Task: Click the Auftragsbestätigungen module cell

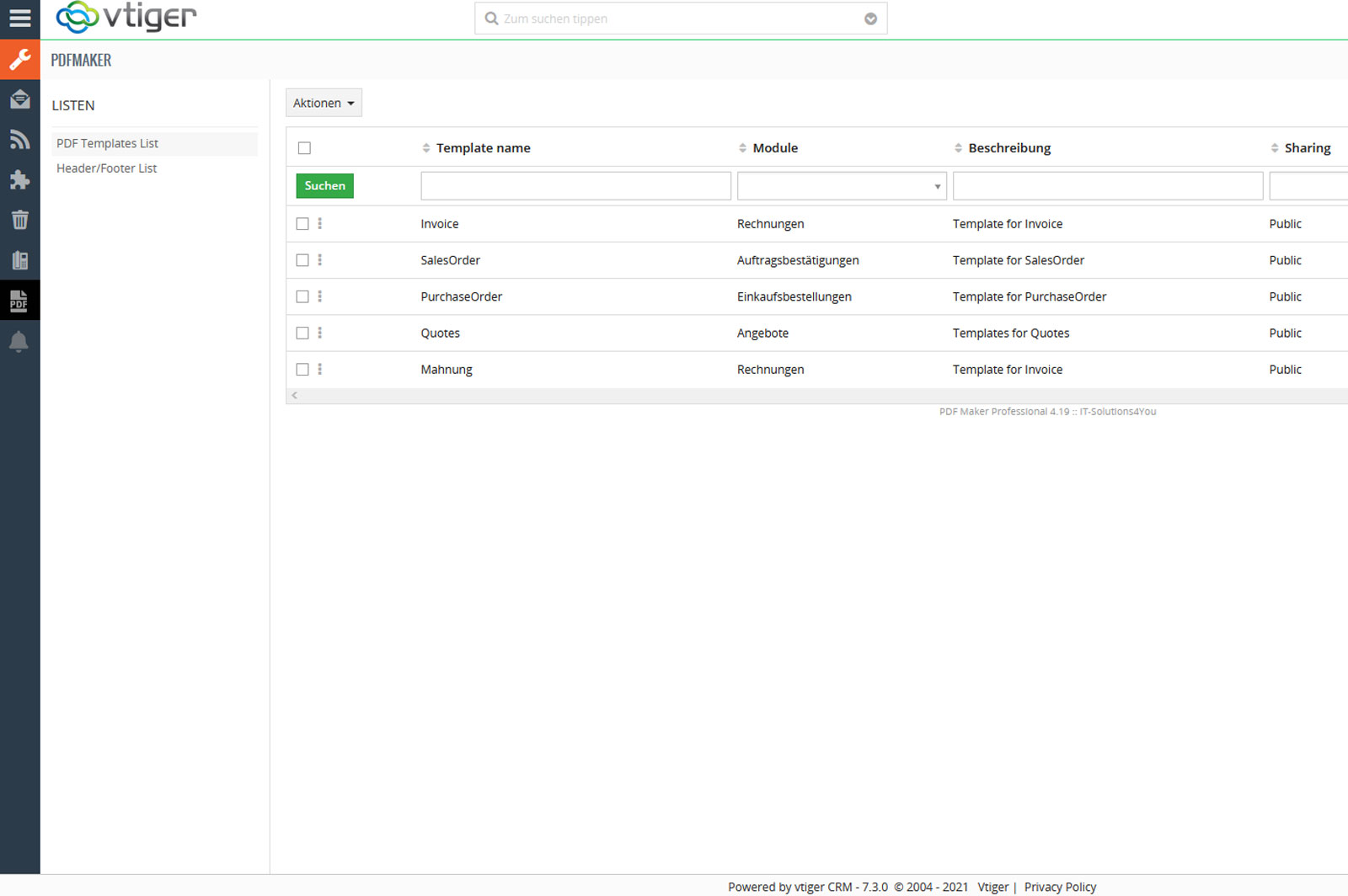Action: pos(798,260)
